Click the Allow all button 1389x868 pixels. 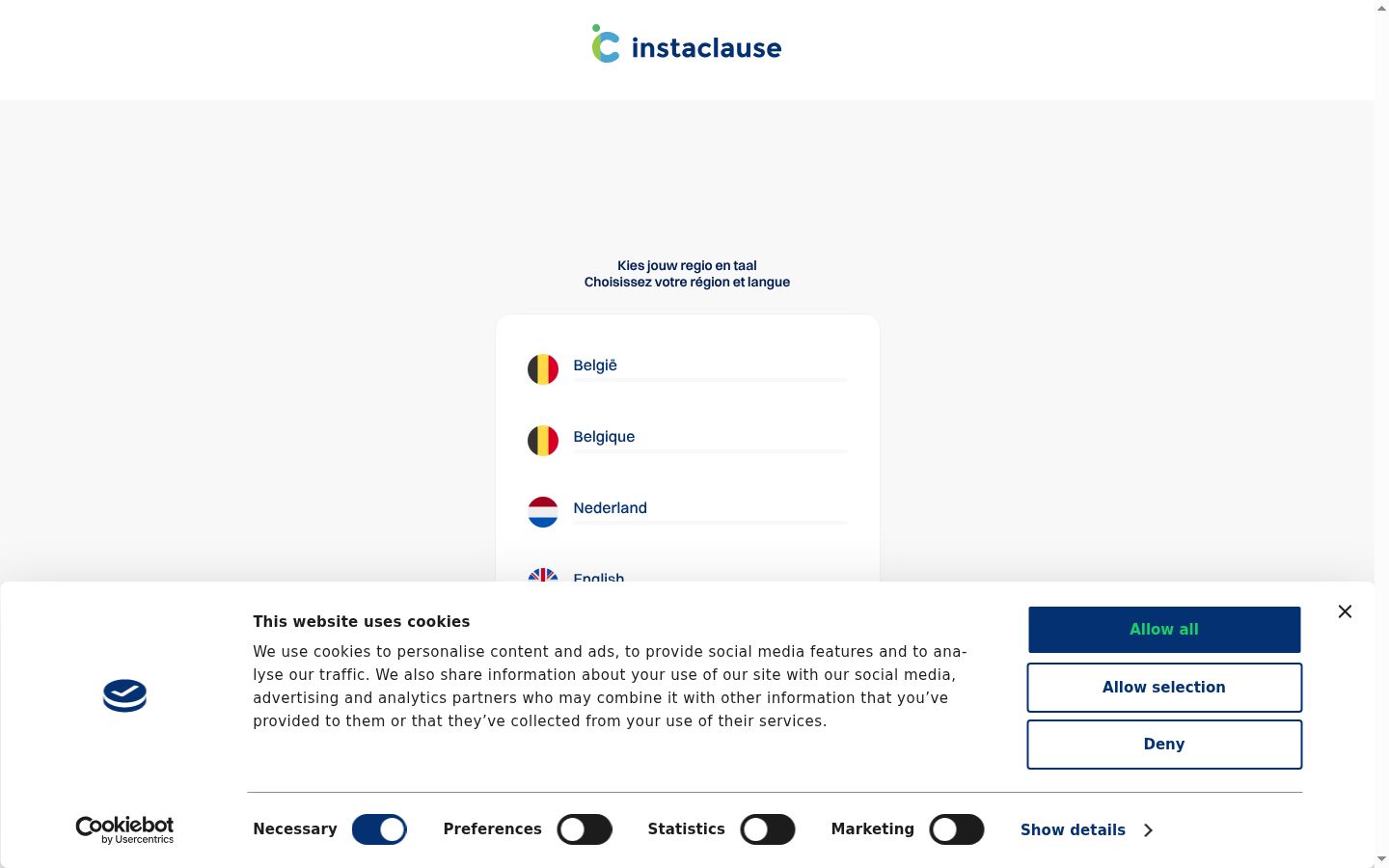click(x=1164, y=630)
